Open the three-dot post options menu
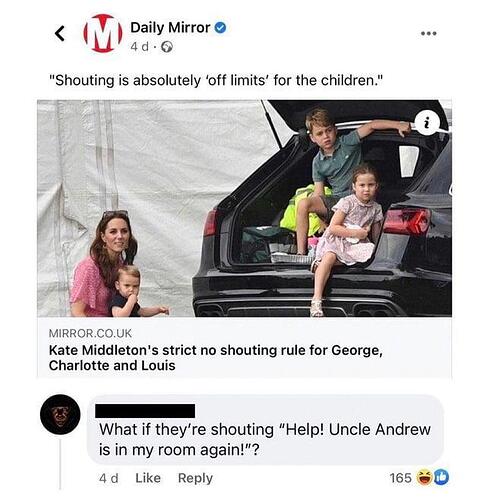The height and width of the screenshot is (500, 486). point(429,33)
